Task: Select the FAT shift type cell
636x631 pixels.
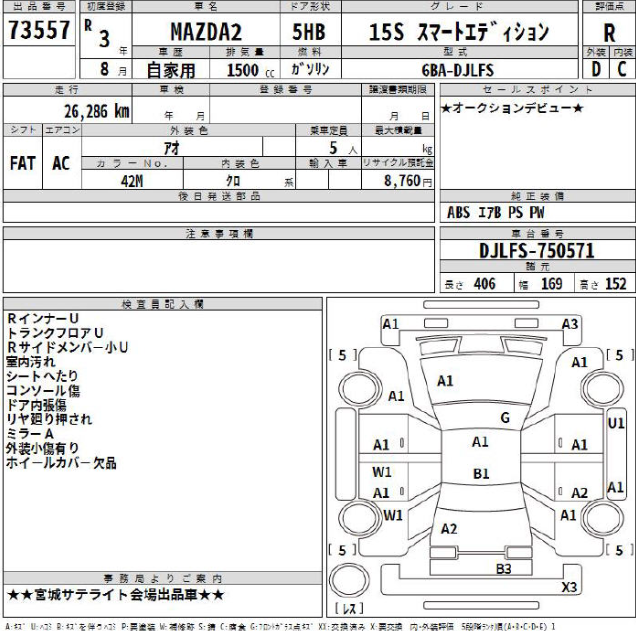Action: (x=23, y=164)
